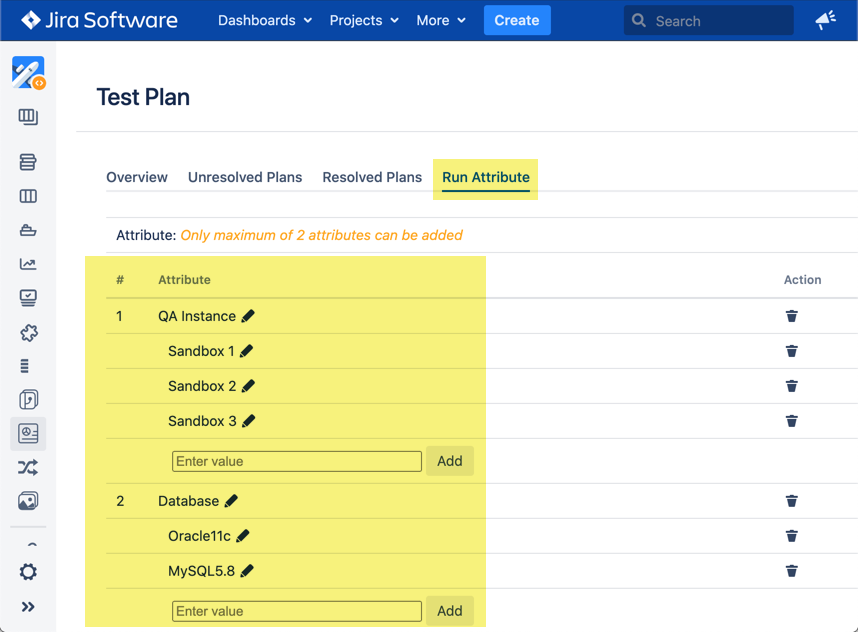Open the chart reports sidebar icon
The image size is (858, 632).
(28, 264)
